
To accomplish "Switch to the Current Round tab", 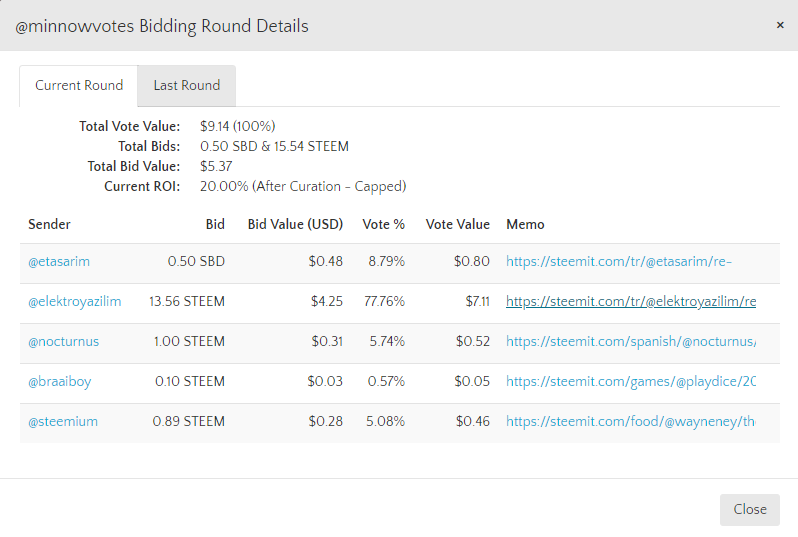I will tap(79, 86).
